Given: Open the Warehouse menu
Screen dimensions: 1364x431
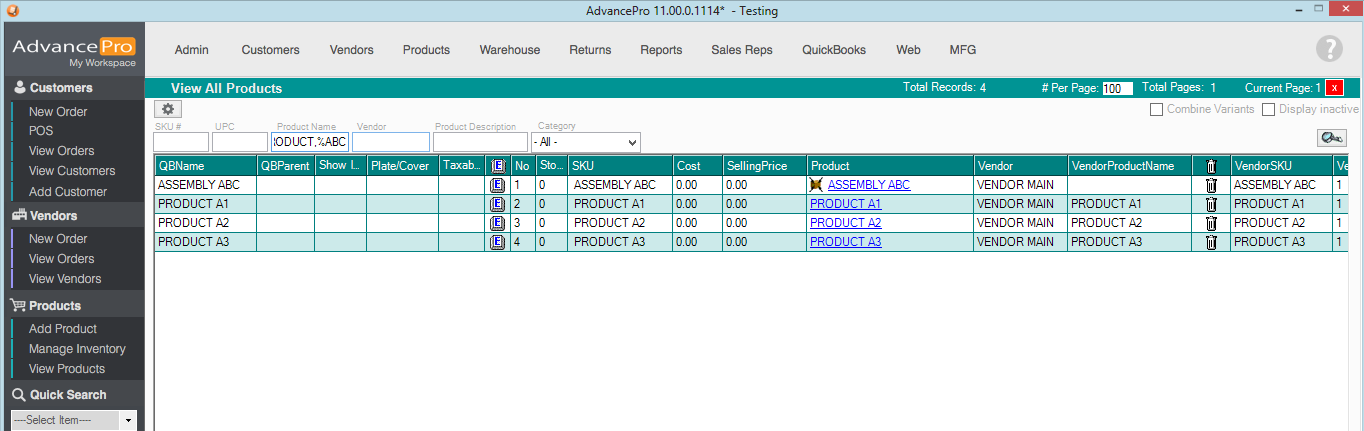Looking at the screenshot, I should pyautogui.click(x=509, y=50).
